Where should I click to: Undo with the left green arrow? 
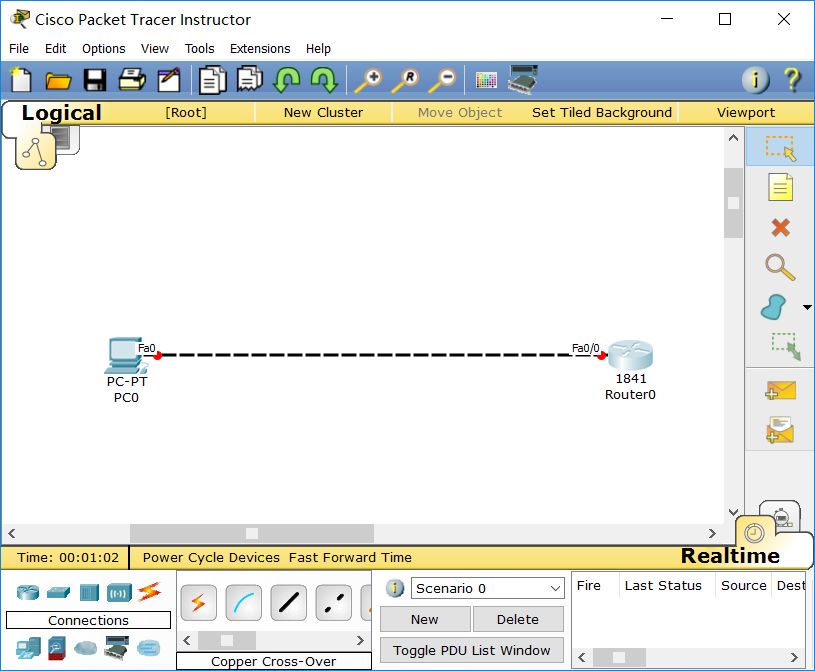tap(287, 80)
